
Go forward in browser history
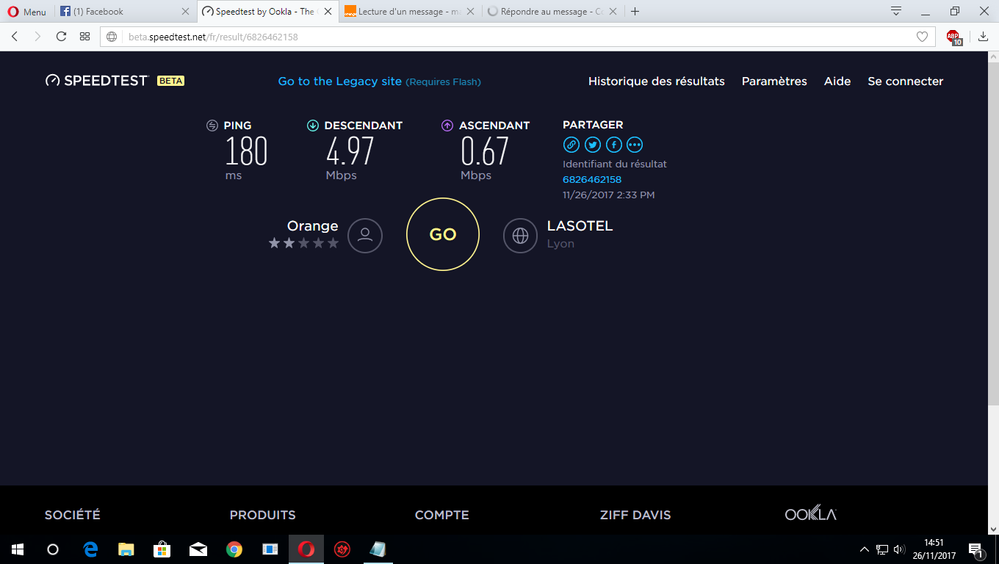38,36
